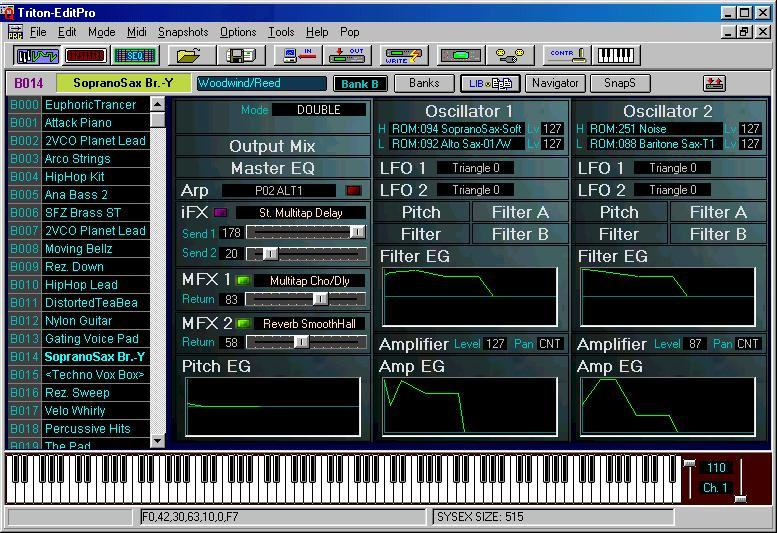777x533 pixels.
Task: Toggle the Arp red LED switch
Action: pos(353,190)
